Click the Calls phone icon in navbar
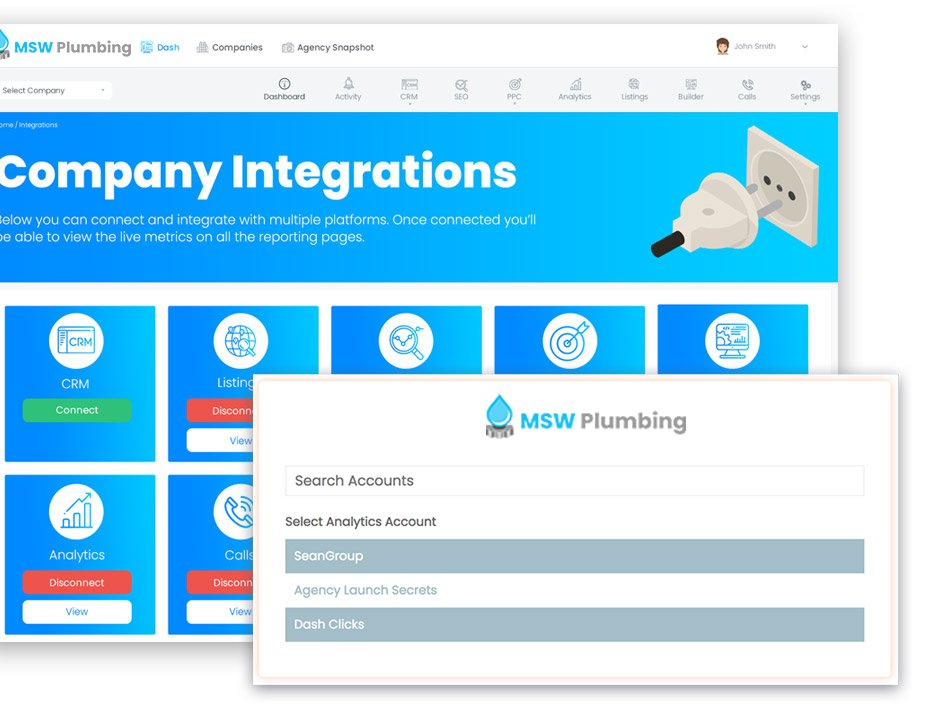This screenshot has width=927, height=708. click(747, 85)
